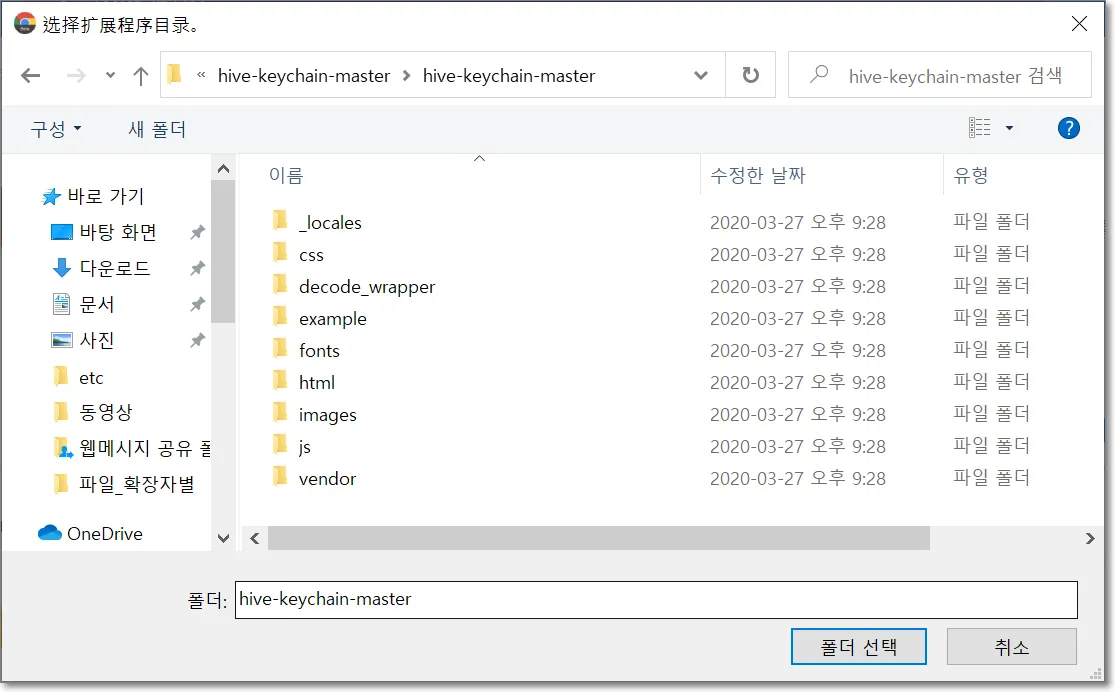Viewport: 1115px width, 692px height.
Task: Change view layout icon
Action: click(x=980, y=128)
